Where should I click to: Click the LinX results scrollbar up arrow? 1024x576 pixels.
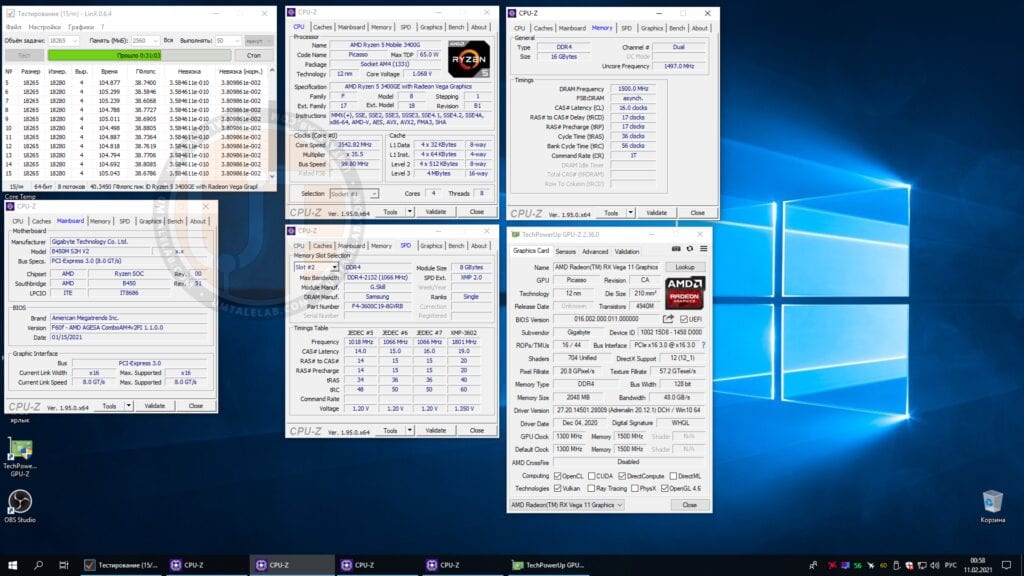(272, 71)
